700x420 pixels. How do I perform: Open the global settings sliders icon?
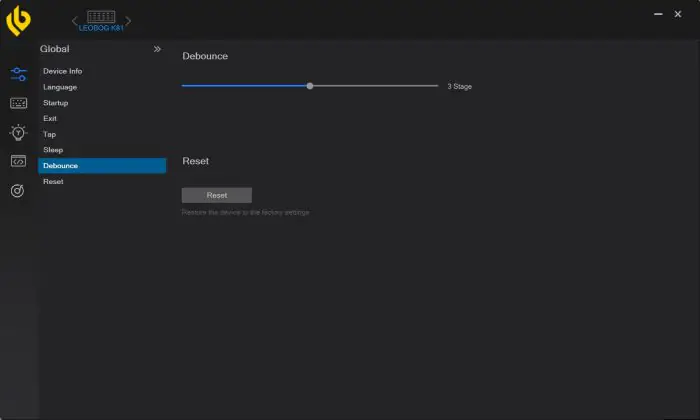point(18,74)
